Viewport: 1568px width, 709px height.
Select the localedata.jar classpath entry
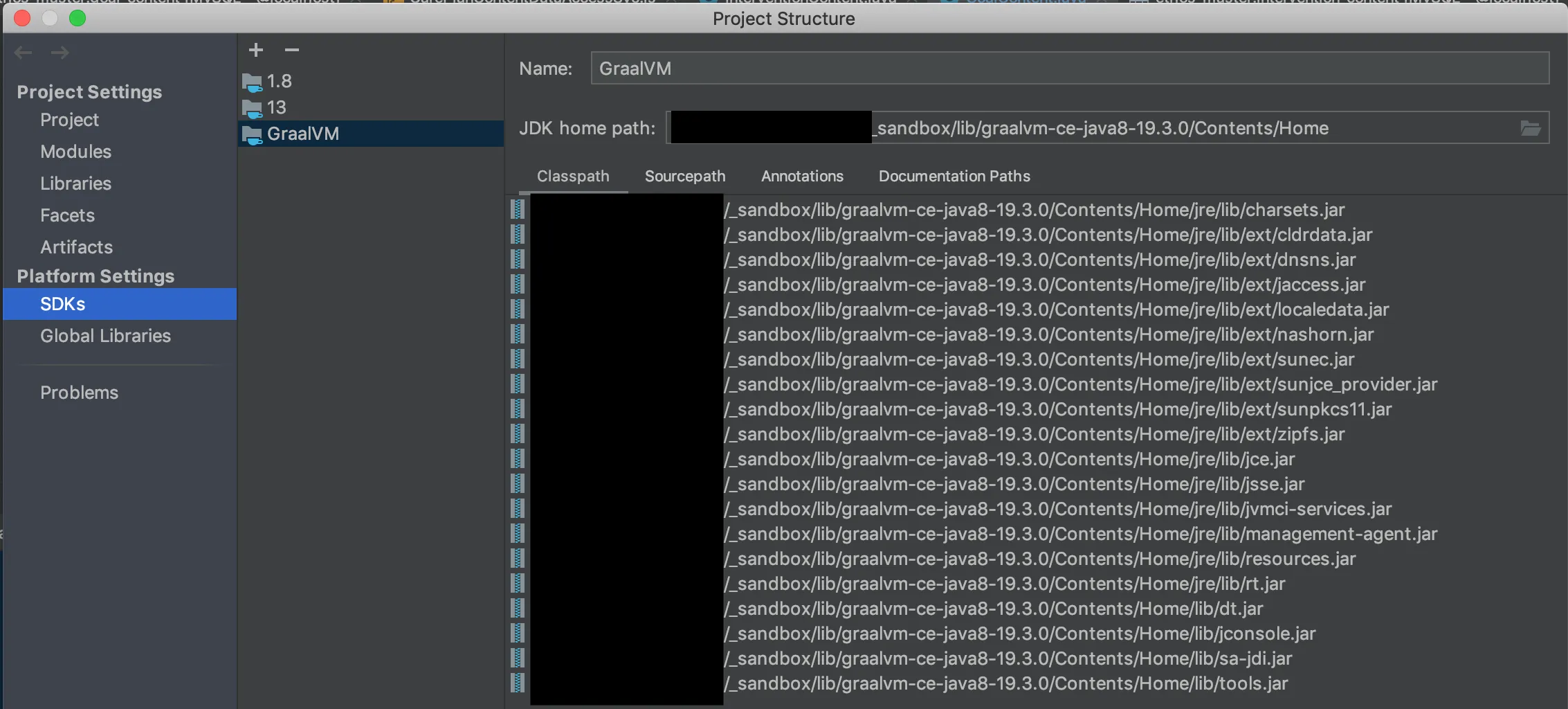pyautogui.click(x=1034, y=309)
